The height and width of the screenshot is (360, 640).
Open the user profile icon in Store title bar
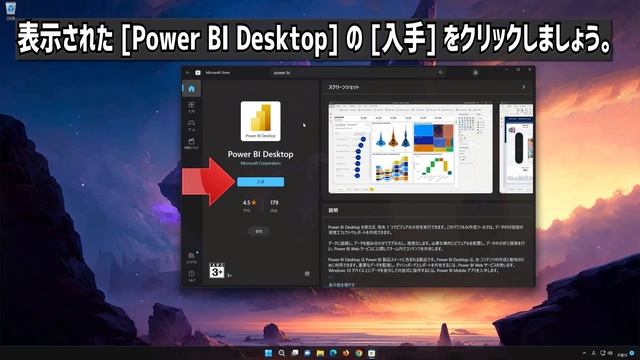click(476, 73)
